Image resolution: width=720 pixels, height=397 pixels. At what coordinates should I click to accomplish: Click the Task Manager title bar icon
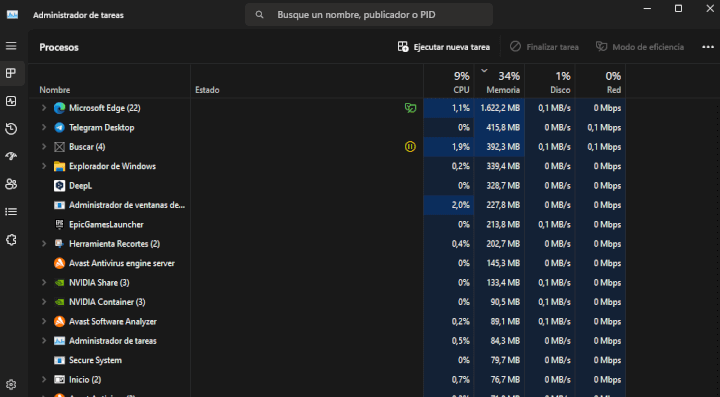click(12, 14)
